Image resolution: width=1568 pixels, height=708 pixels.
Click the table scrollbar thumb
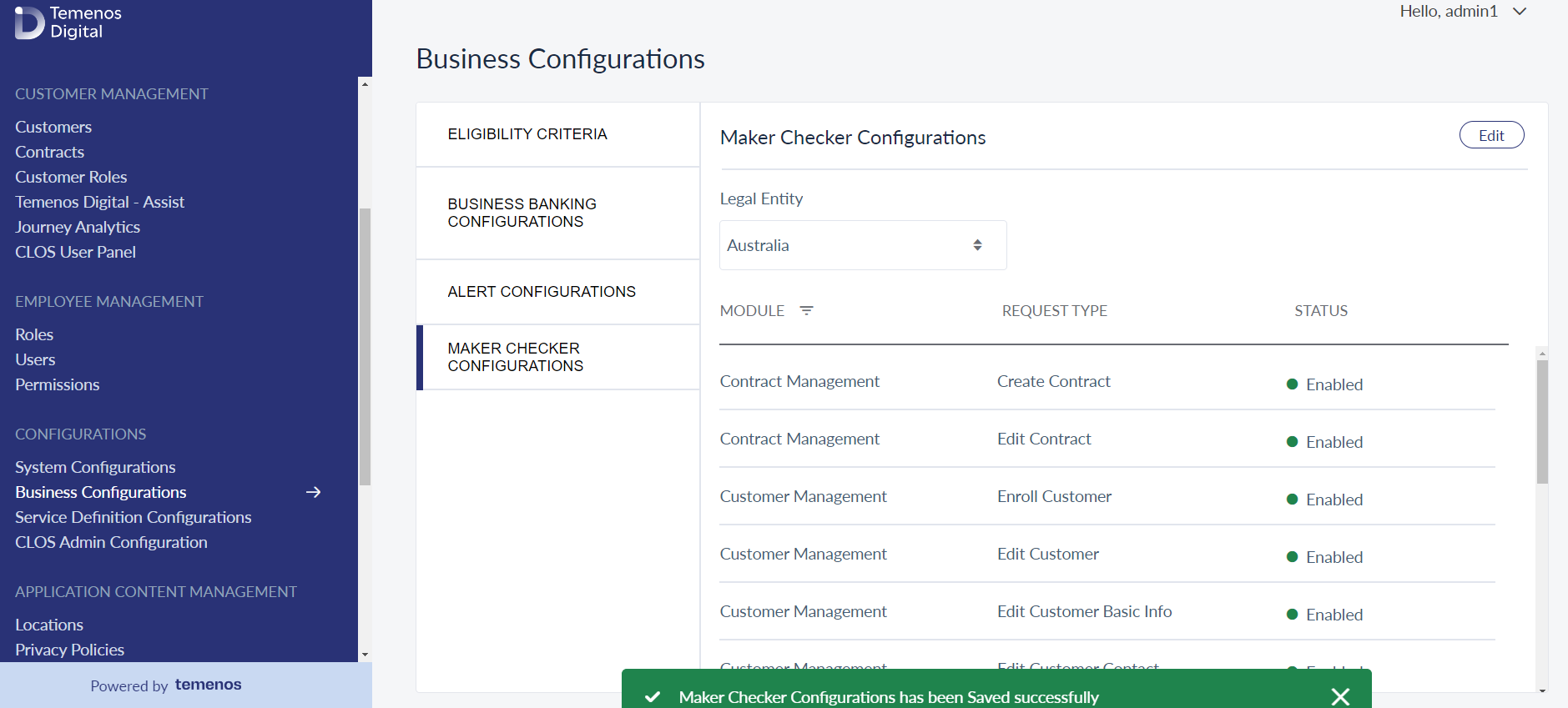(1542, 421)
